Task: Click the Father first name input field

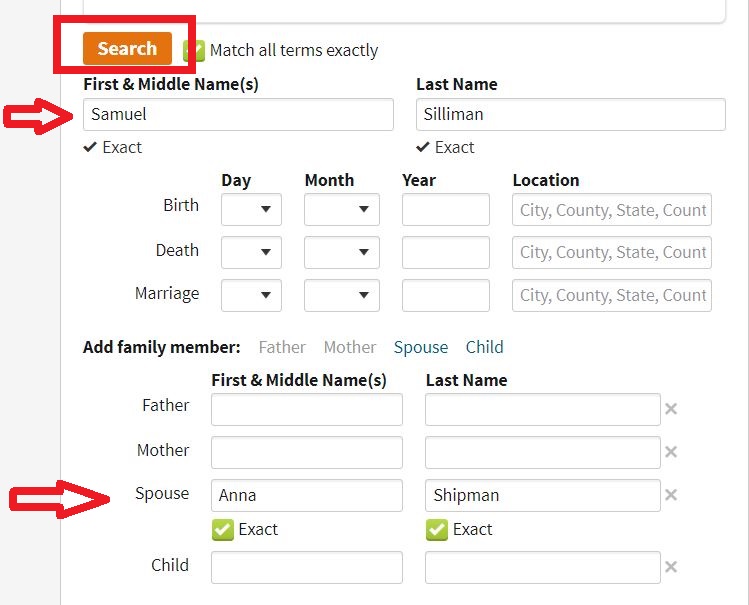Action: pos(306,409)
